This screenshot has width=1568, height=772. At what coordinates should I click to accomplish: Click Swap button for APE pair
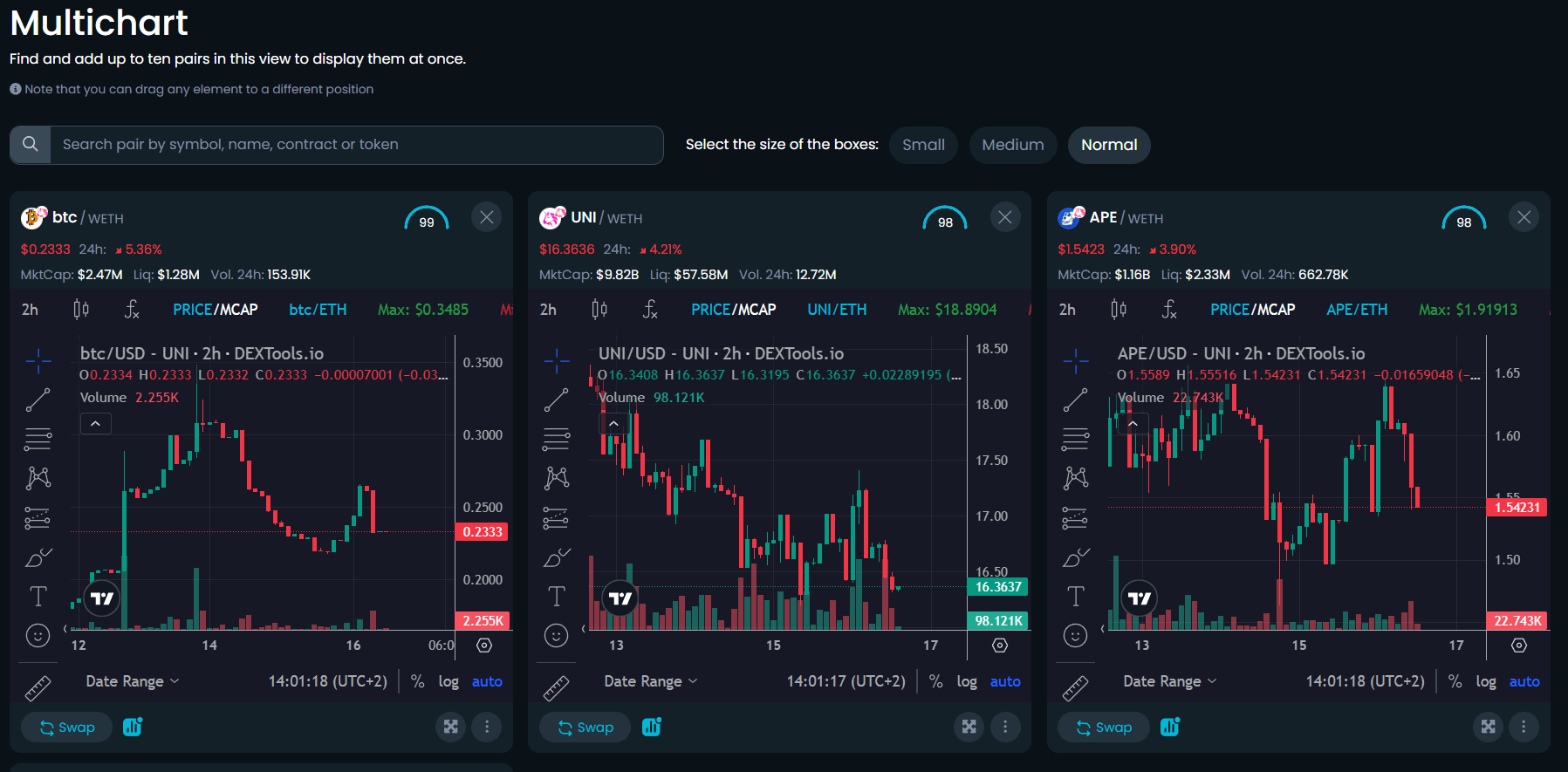(x=1104, y=728)
